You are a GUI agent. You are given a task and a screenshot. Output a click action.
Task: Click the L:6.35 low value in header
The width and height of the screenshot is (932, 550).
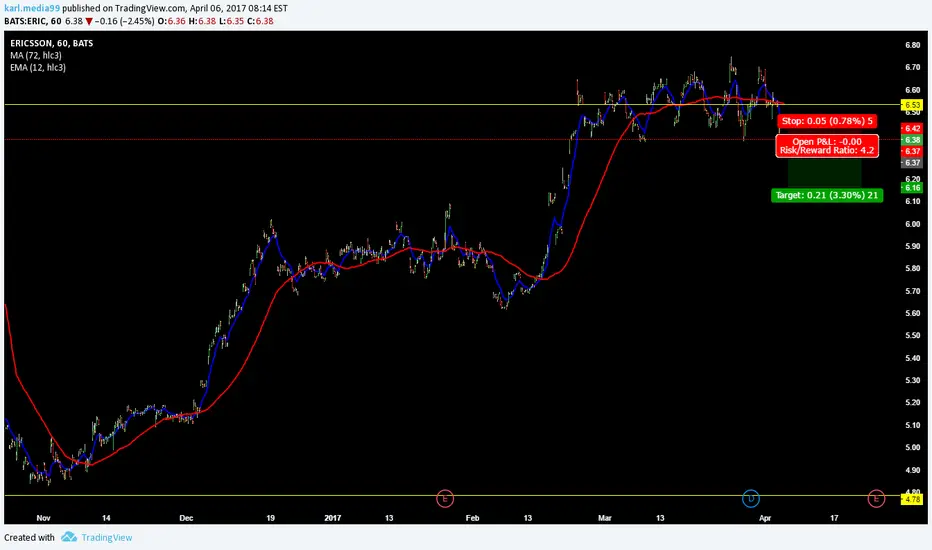pyautogui.click(x=231, y=21)
